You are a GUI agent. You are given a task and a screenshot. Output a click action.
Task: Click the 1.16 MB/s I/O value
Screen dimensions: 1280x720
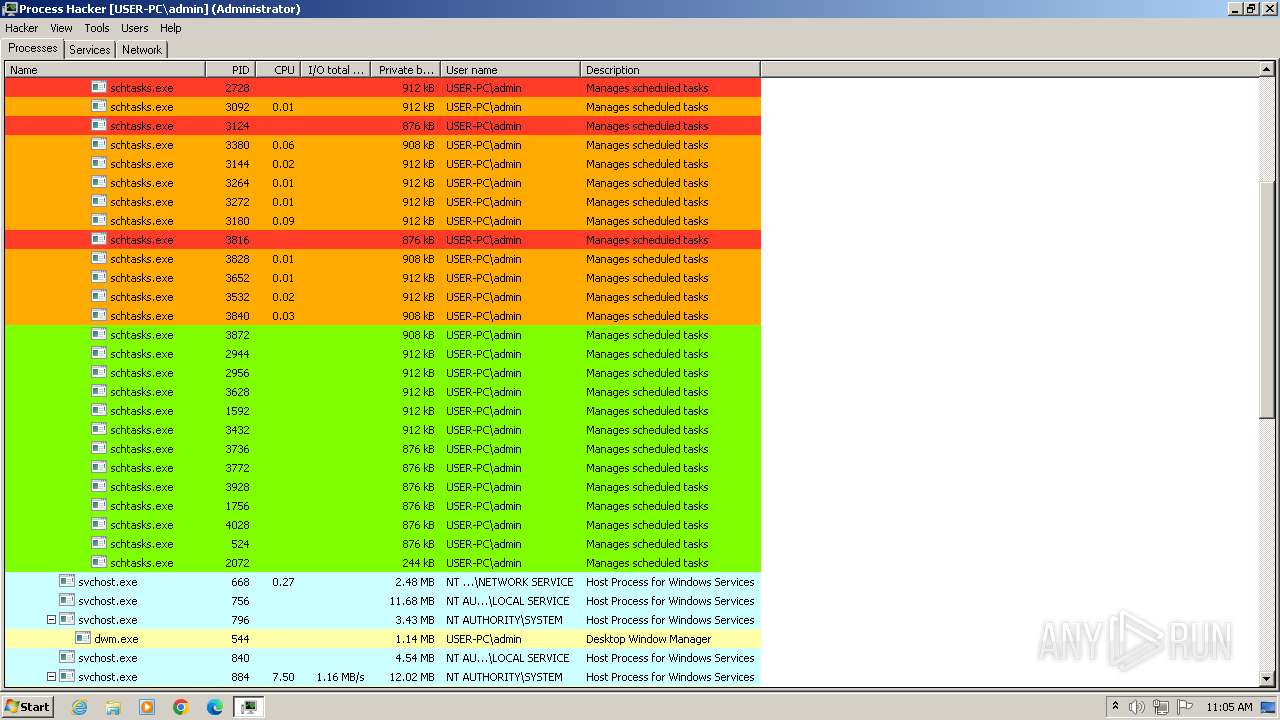point(340,677)
